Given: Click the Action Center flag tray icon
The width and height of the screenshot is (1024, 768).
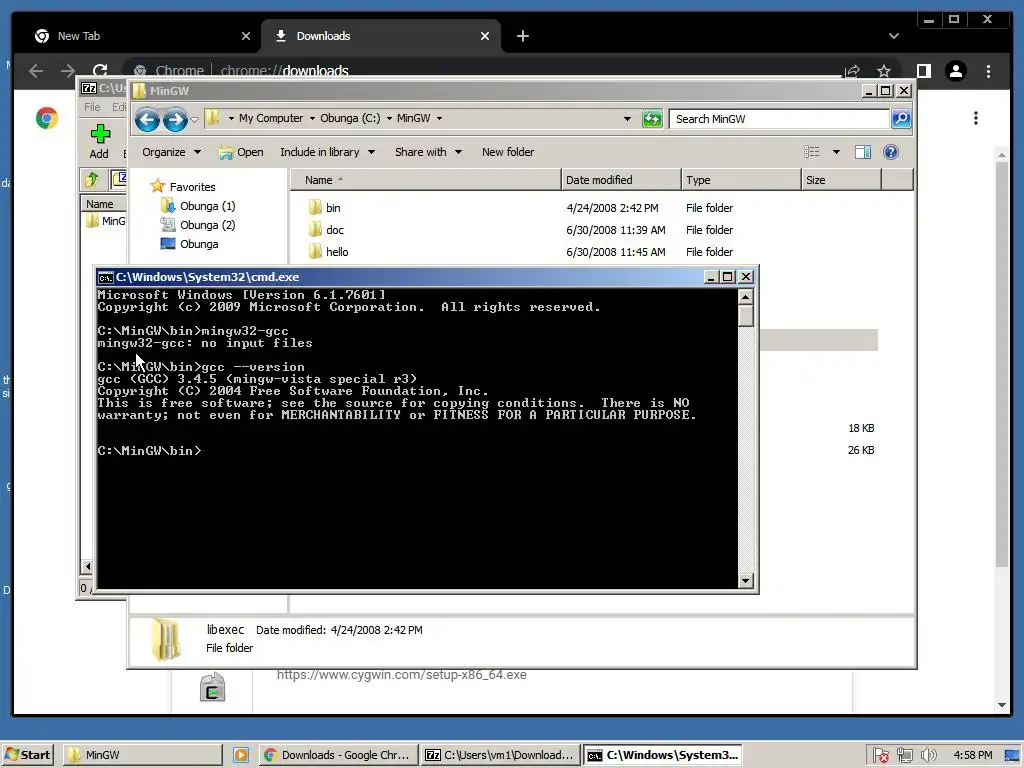Looking at the screenshot, I should (x=880, y=755).
